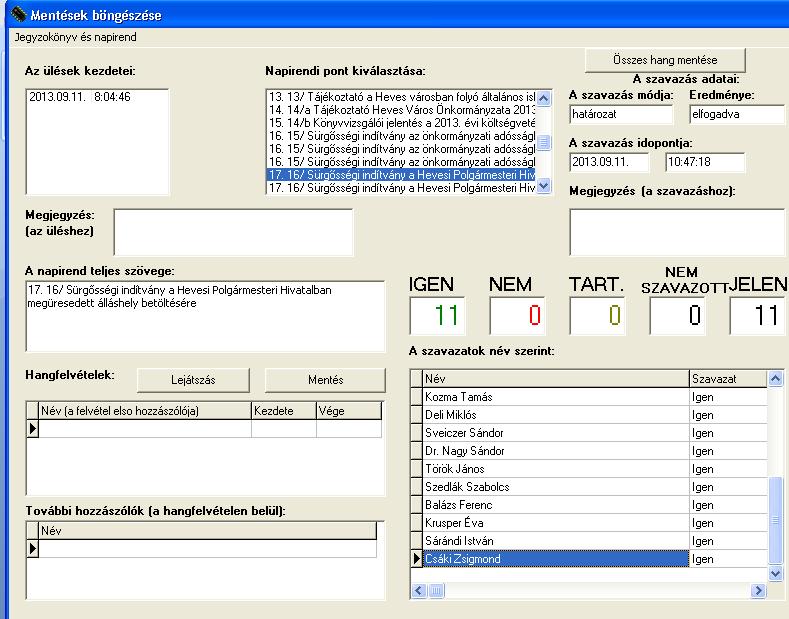
Task: Click the NEM SZAVAZOTT count box
Action: pos(677,316)
